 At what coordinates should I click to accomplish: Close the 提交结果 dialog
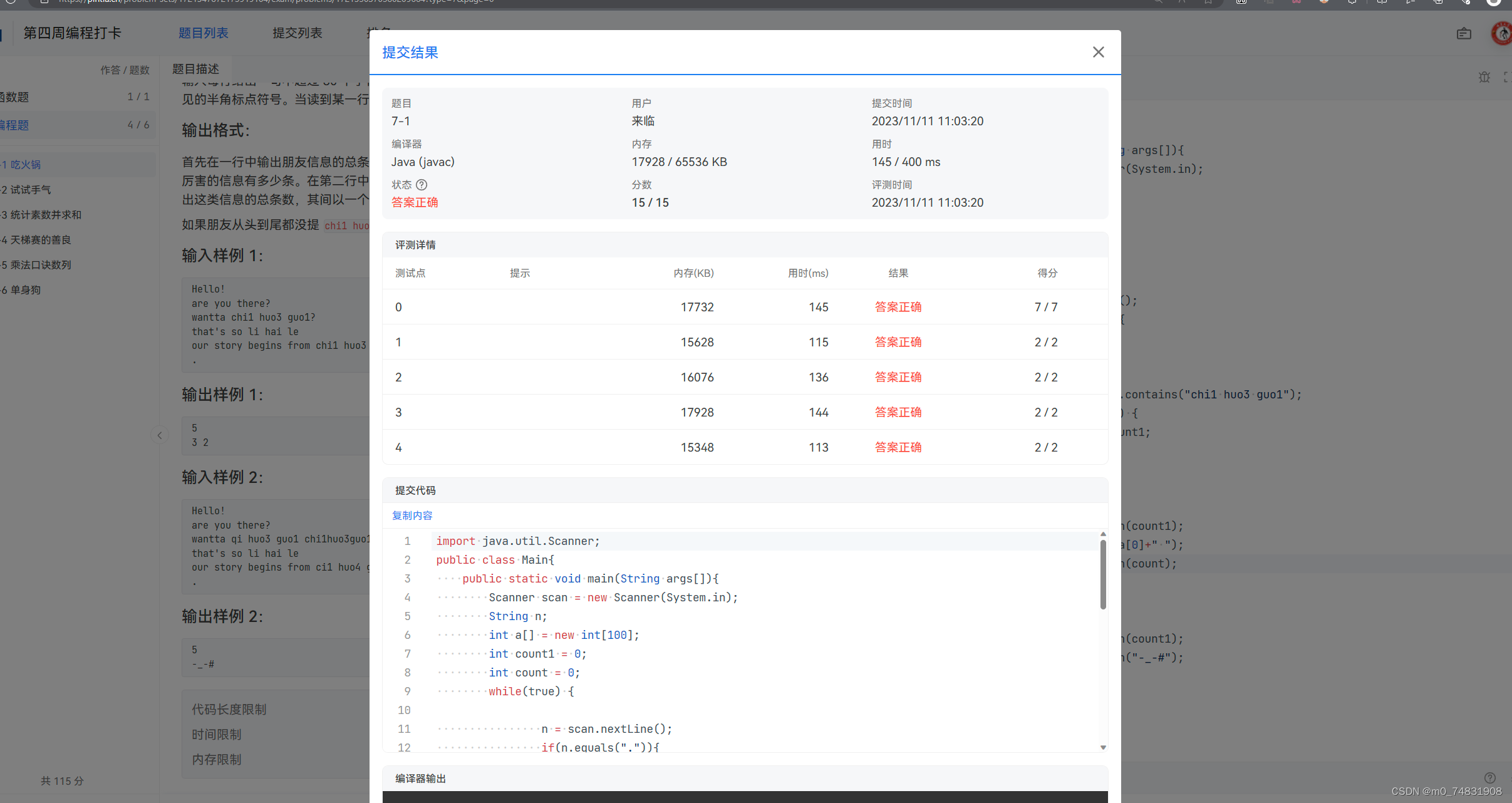click(1098, 52)
